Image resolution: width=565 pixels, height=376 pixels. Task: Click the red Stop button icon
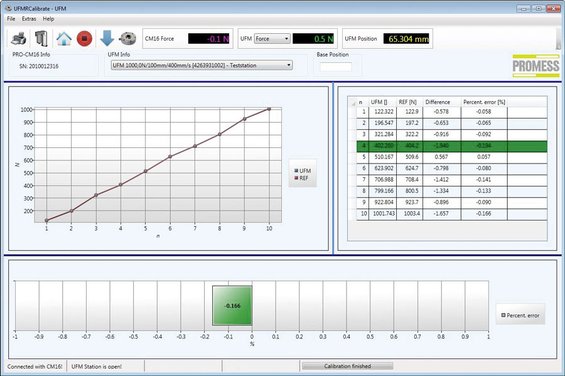coord(84,39)
